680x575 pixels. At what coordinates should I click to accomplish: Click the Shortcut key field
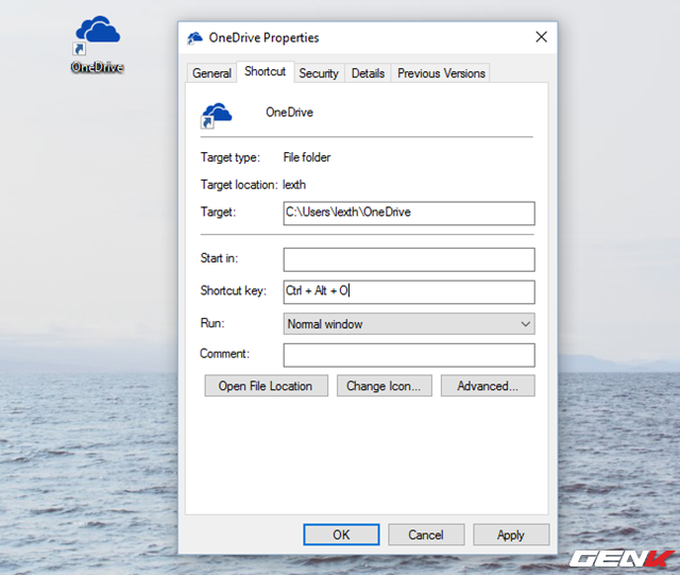pyautogui.click(x=409, y=292)
